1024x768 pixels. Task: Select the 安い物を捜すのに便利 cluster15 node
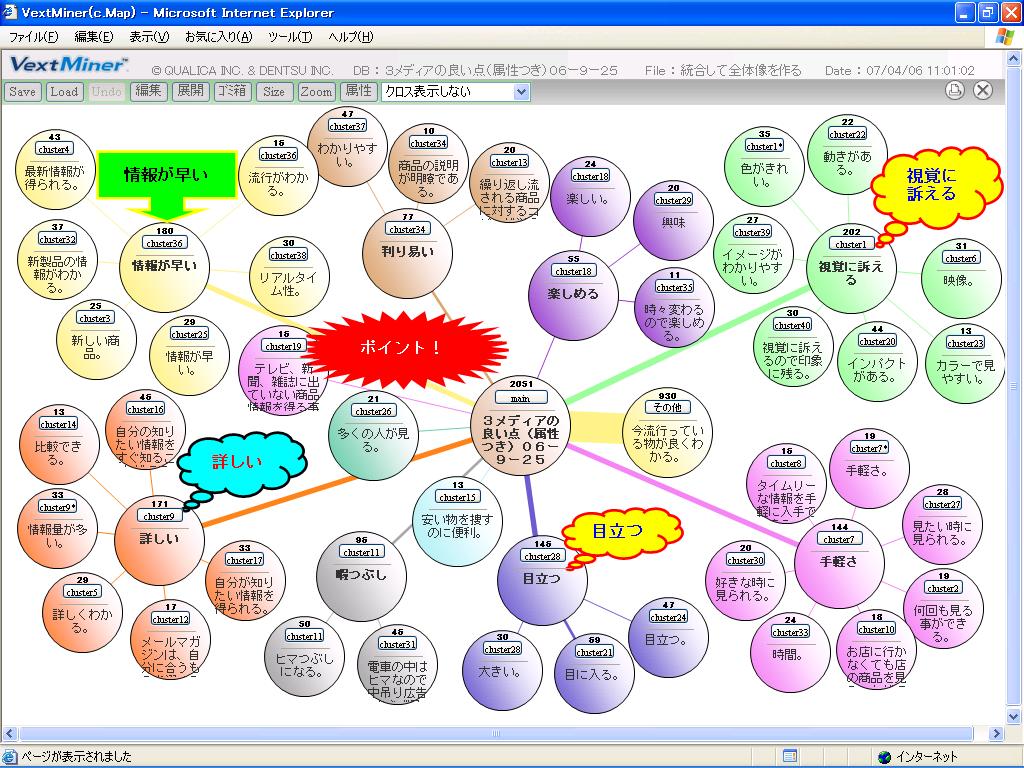(457, 521)
